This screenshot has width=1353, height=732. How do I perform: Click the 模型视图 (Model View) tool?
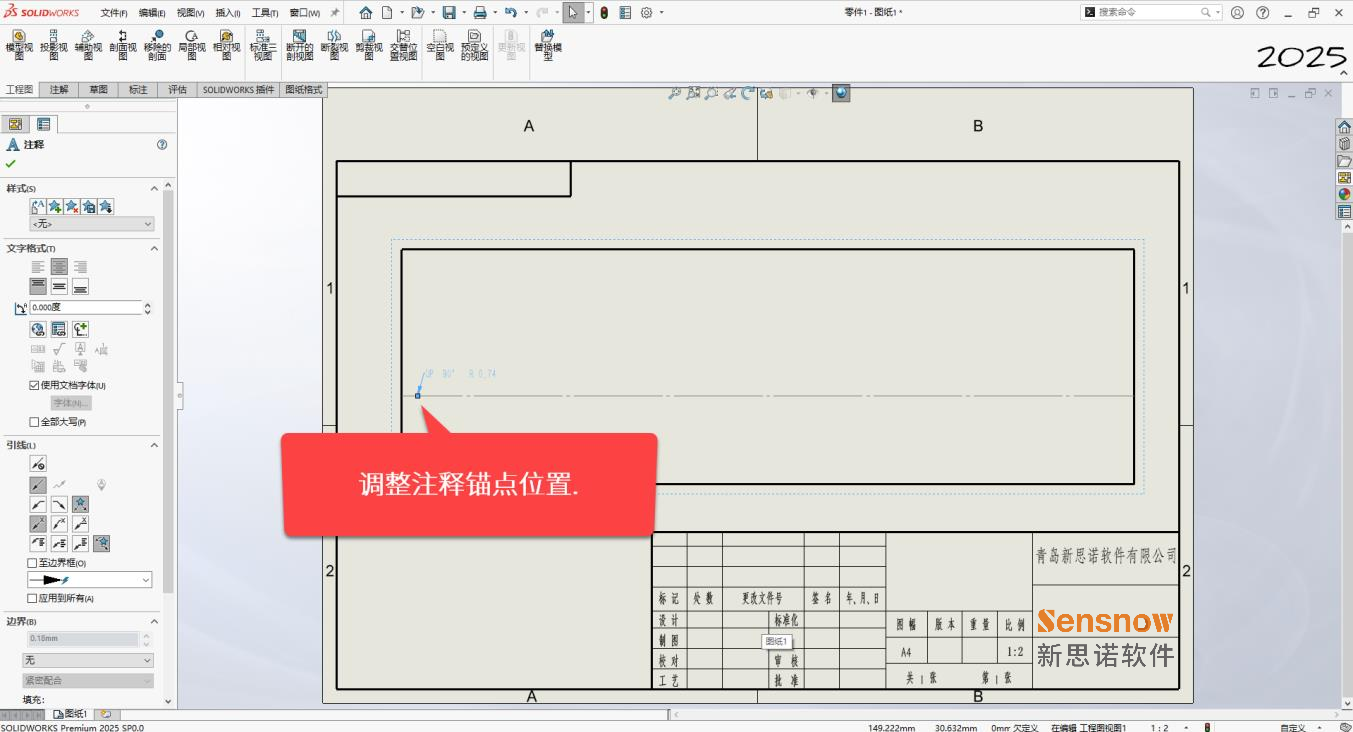pos(19,45)
